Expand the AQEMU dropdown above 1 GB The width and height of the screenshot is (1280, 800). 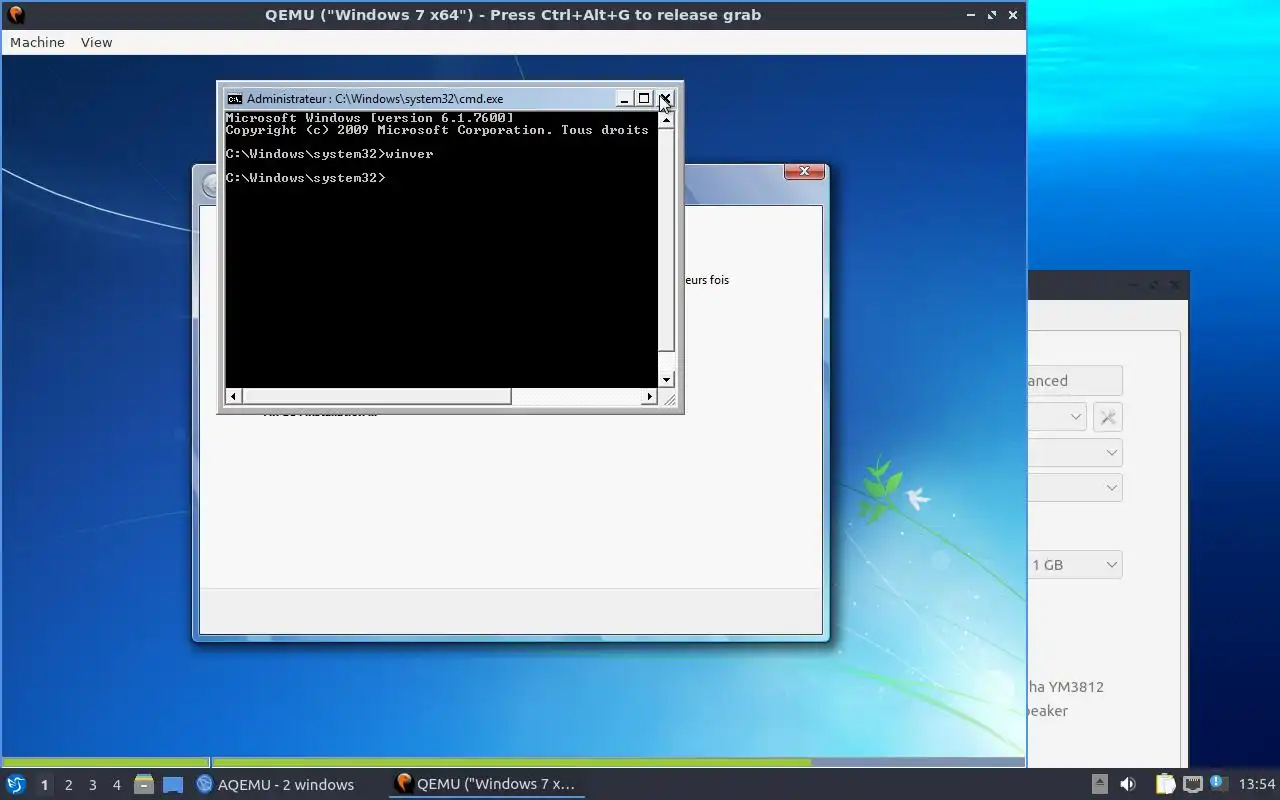(1075, 488)
